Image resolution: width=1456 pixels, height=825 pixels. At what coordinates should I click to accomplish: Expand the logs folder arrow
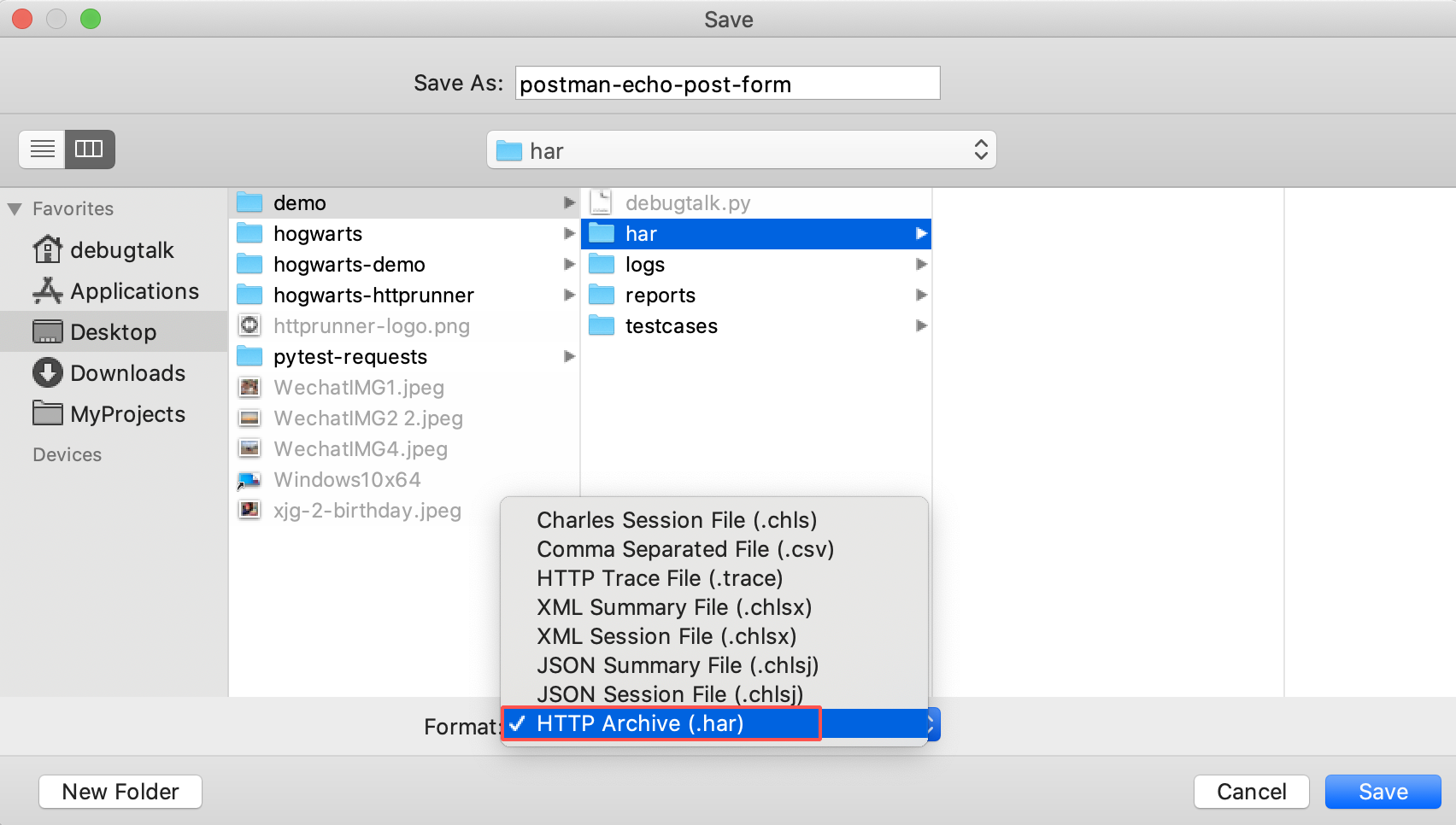click(x=921, y=265)
